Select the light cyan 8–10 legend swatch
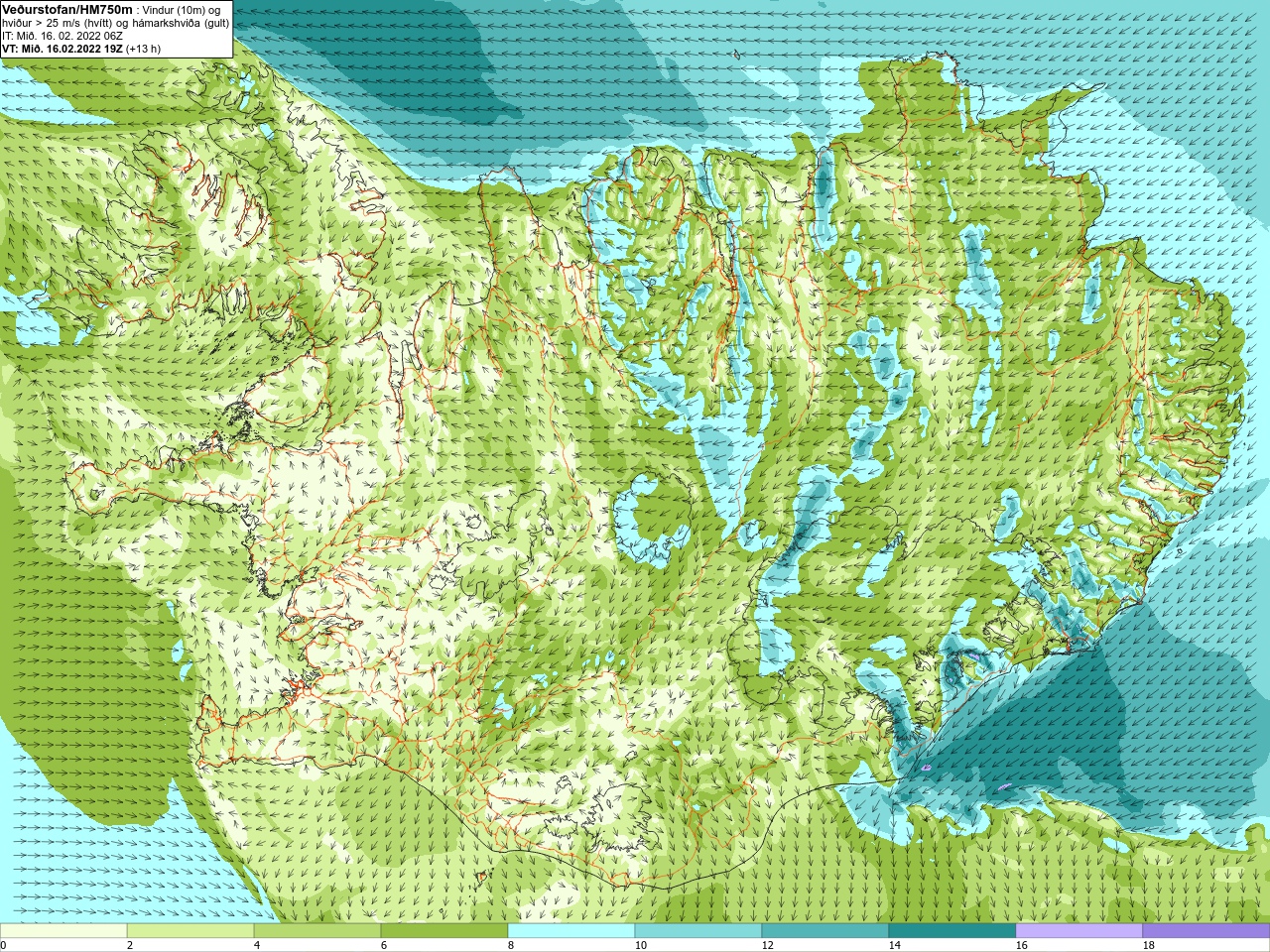Screen dimensions: 1270x952 [x=571, y=931]
